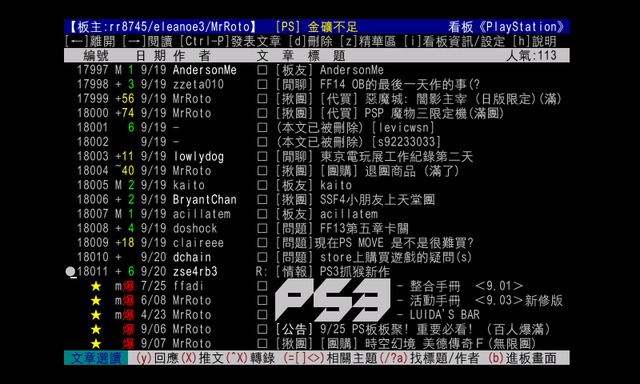
Task: Open the [h]說明 help command
Action: point(534,41)
